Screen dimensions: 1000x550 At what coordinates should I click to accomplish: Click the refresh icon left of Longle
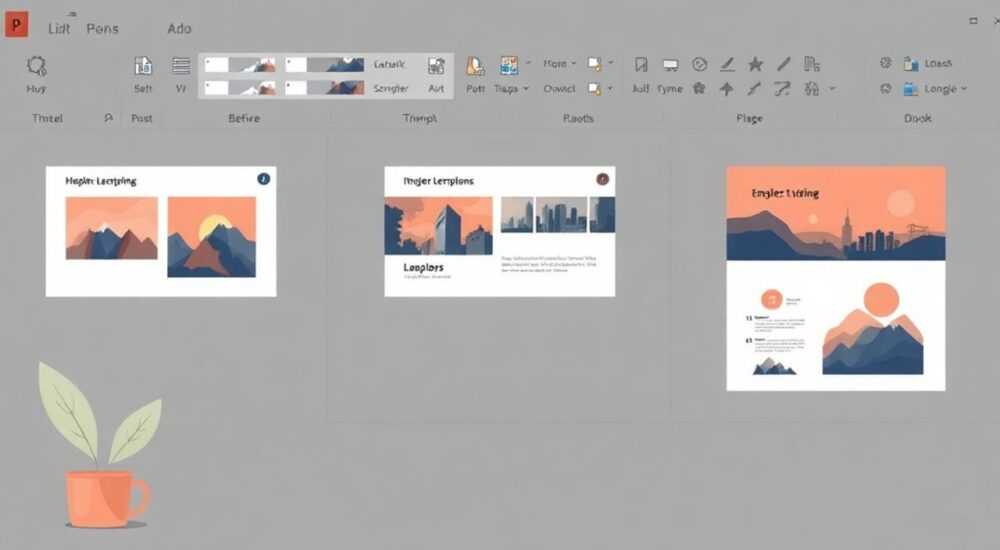[x=885, y=89]
